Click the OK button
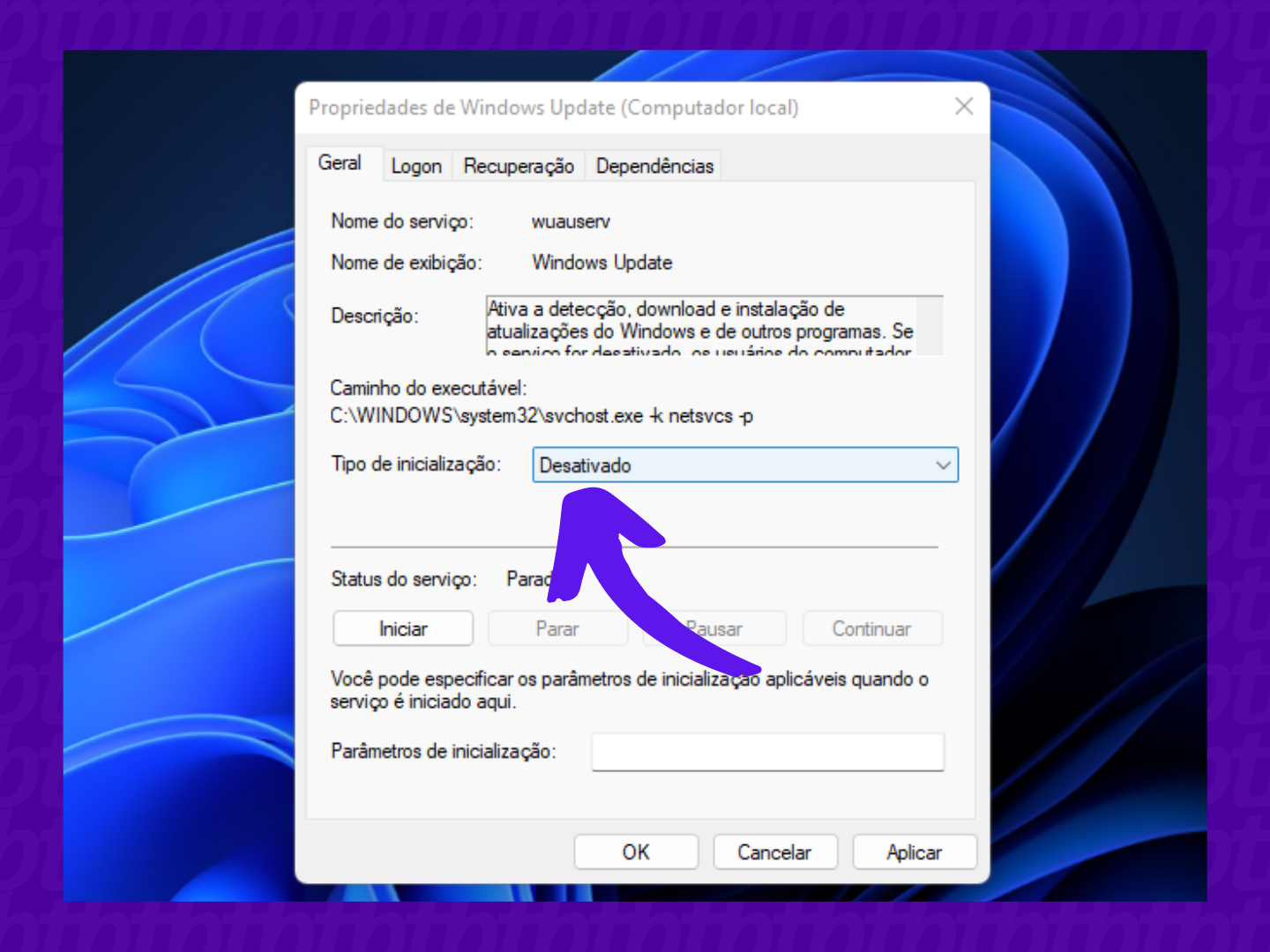 pyautogui.click(x=636, y=852)
